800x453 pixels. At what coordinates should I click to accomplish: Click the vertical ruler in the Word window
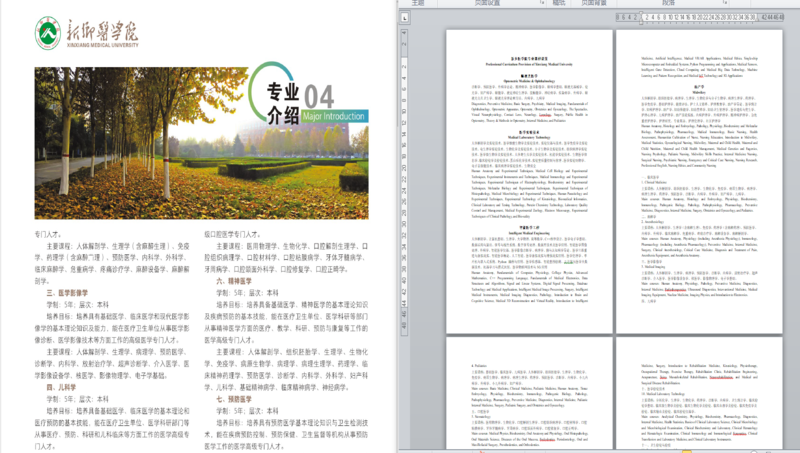404,182
